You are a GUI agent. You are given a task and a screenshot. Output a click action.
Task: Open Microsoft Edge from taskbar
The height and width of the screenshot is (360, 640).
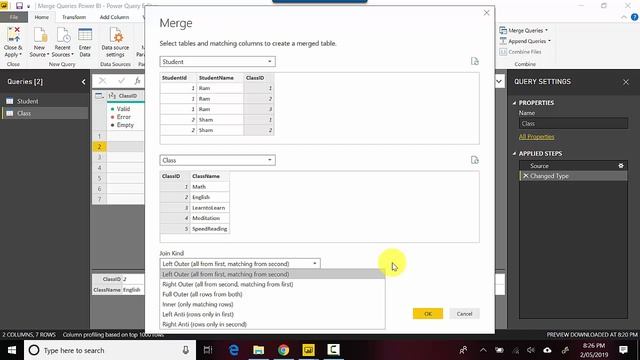234,350
